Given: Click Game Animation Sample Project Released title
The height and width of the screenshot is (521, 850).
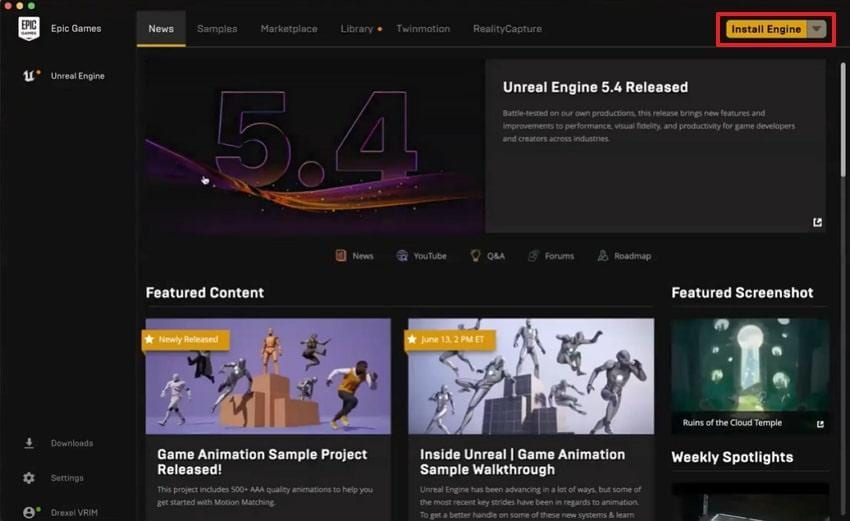Looking at the screenshot, I should 262,462.
